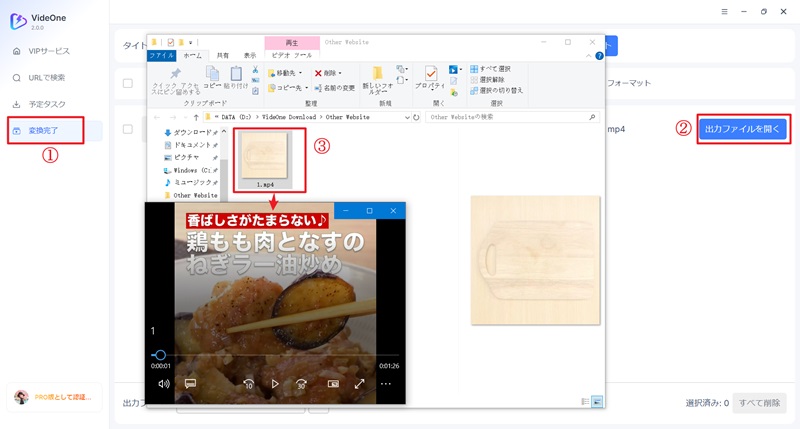Click VideOne Download in the address path

tap(289, 117)
